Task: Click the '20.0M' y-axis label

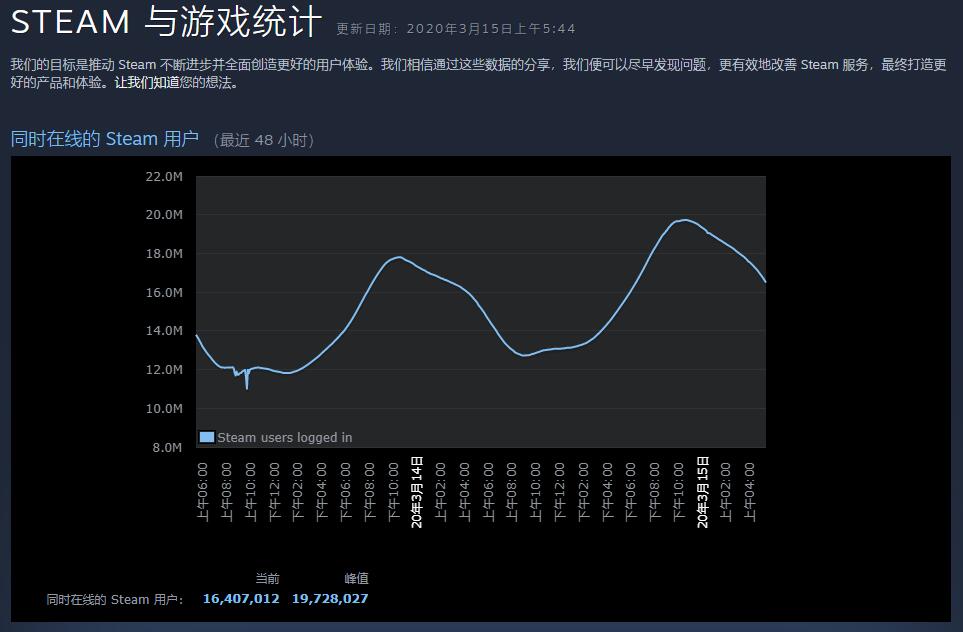Action: [164, 215]
